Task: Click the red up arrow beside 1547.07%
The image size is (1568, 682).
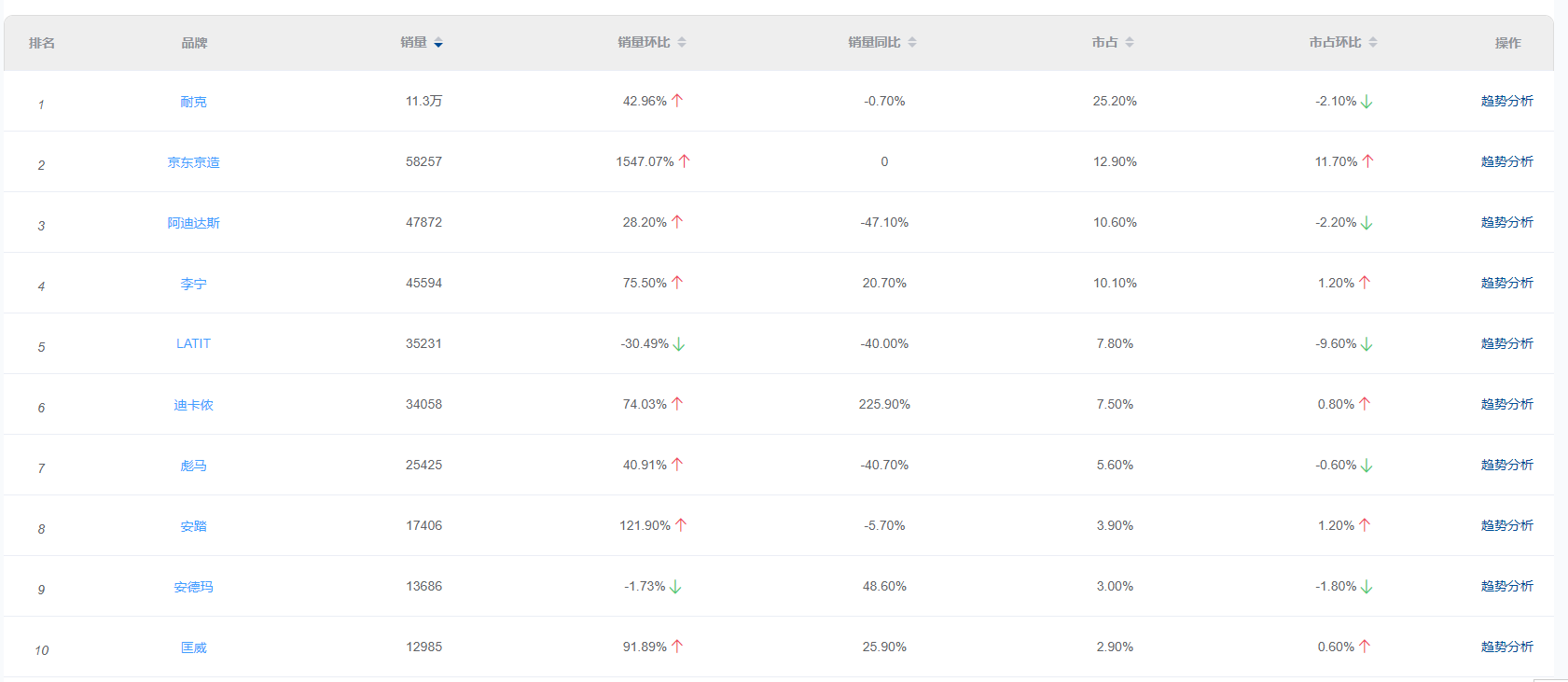Action: (685, 161)
